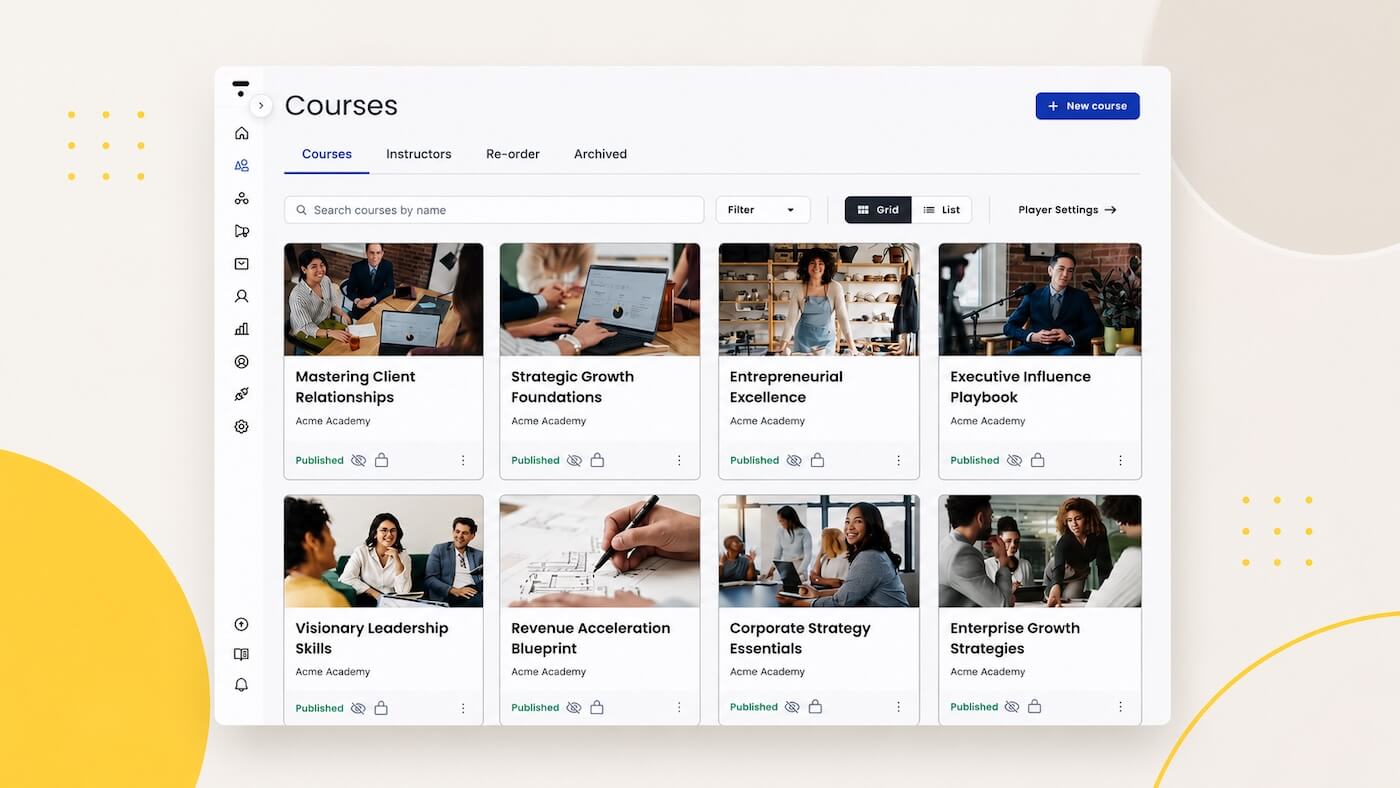Open the open-book guide icon
Screen dimensions: 1400x788
(x=241, y=654)
